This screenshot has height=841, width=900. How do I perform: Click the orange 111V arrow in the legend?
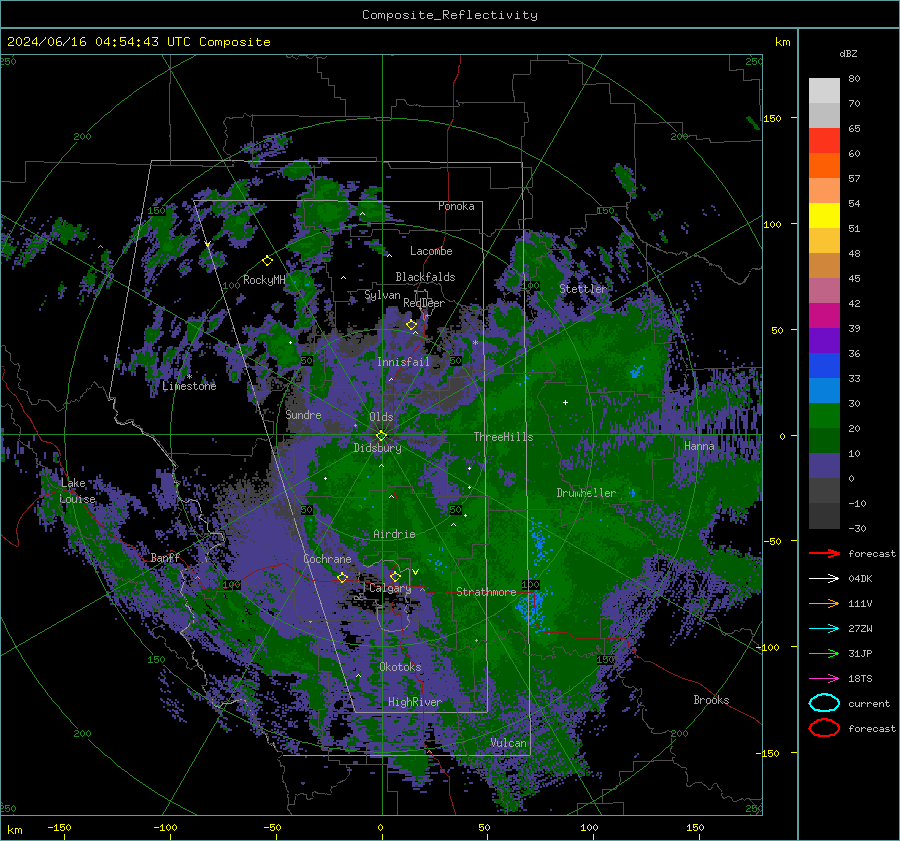pos(824,603)
